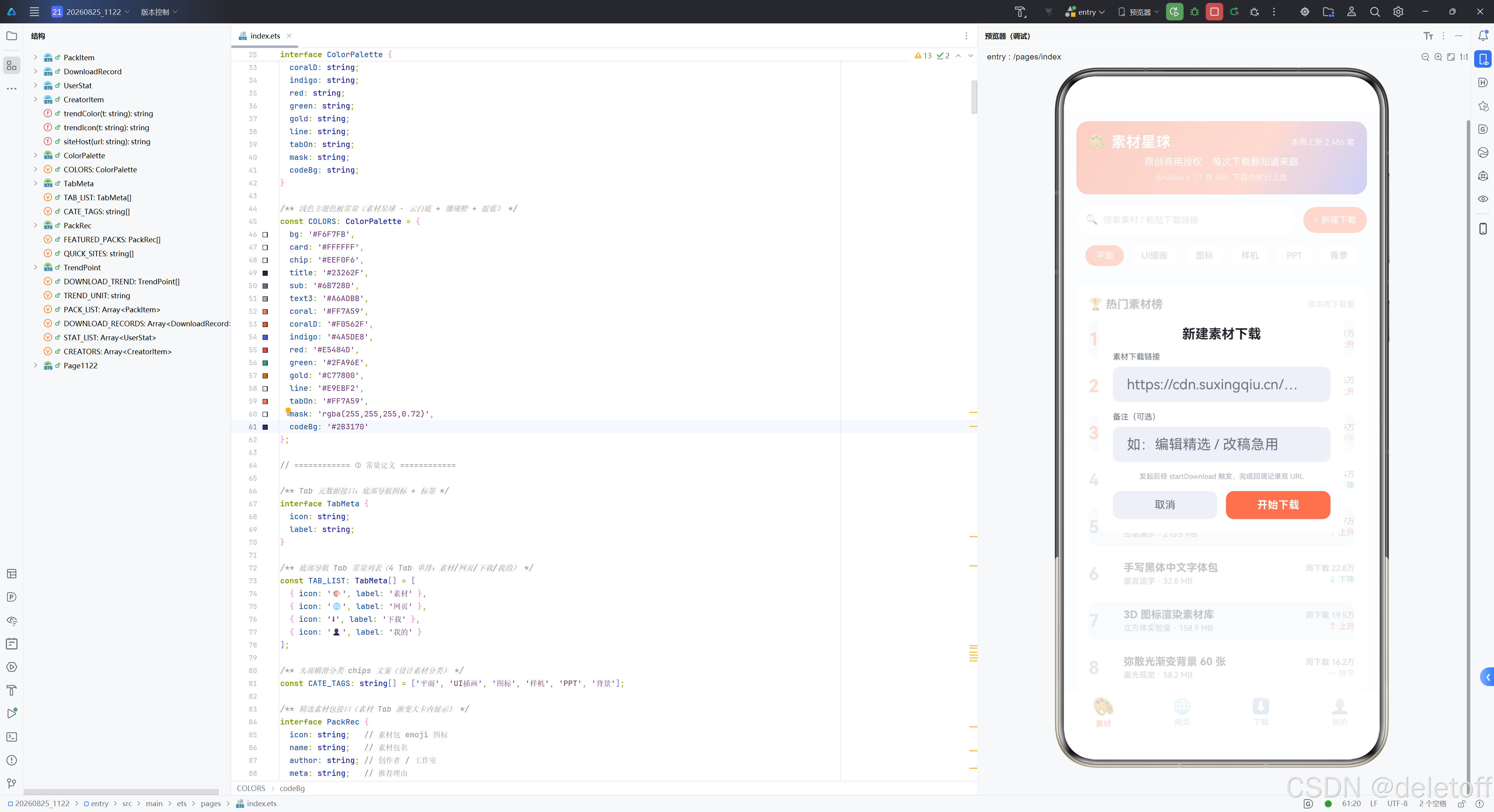The image size is (1494, 812).
Task: Open the version control branch icon
Action: tap(12, 784)
